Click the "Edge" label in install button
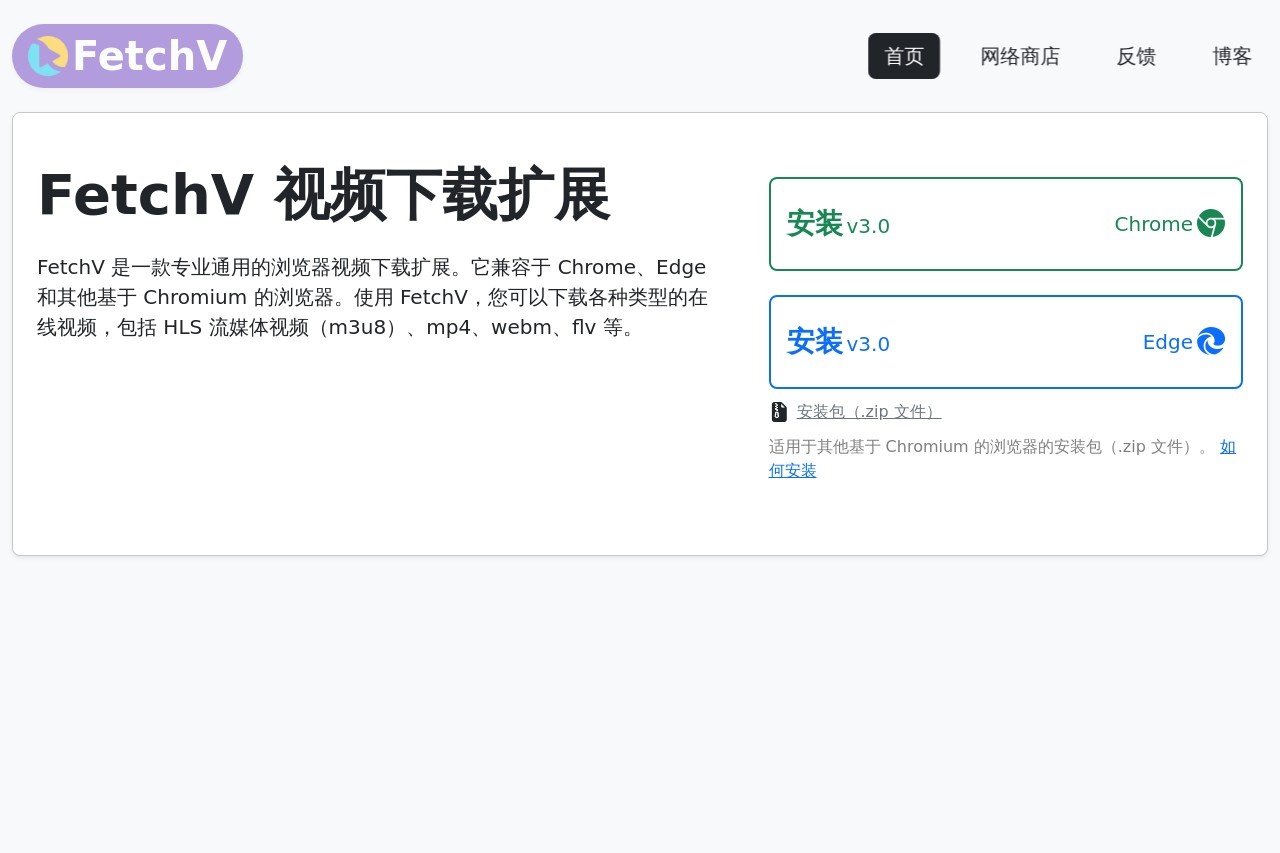The image size is (1280, 853). 1166,342
